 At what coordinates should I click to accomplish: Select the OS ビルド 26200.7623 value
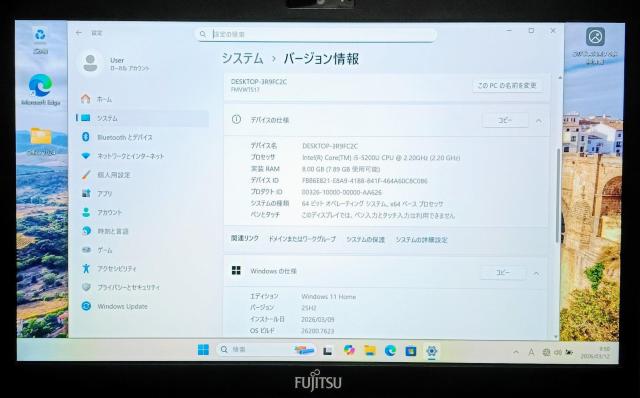tap(318, 331)
